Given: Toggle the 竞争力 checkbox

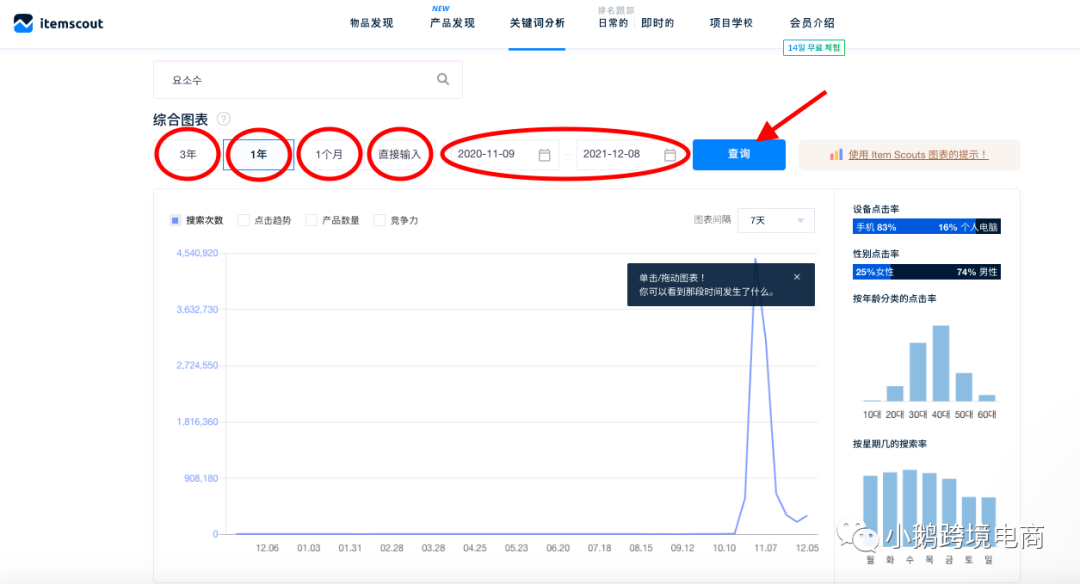Looking at the screenshot, I should pyautogui.click(x=379, y=220).
